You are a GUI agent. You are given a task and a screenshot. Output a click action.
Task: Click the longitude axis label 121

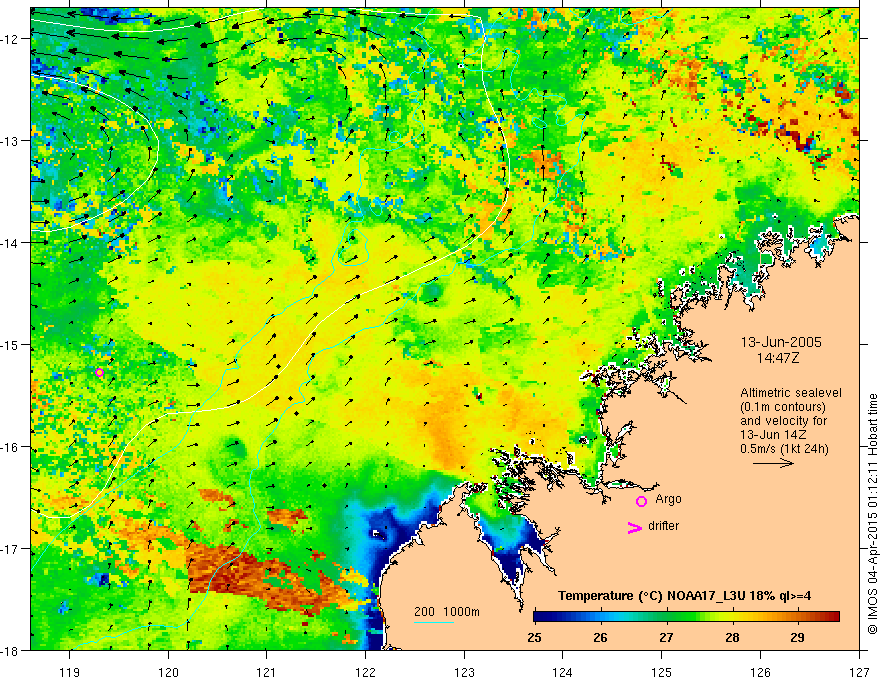tap(267, 672)
